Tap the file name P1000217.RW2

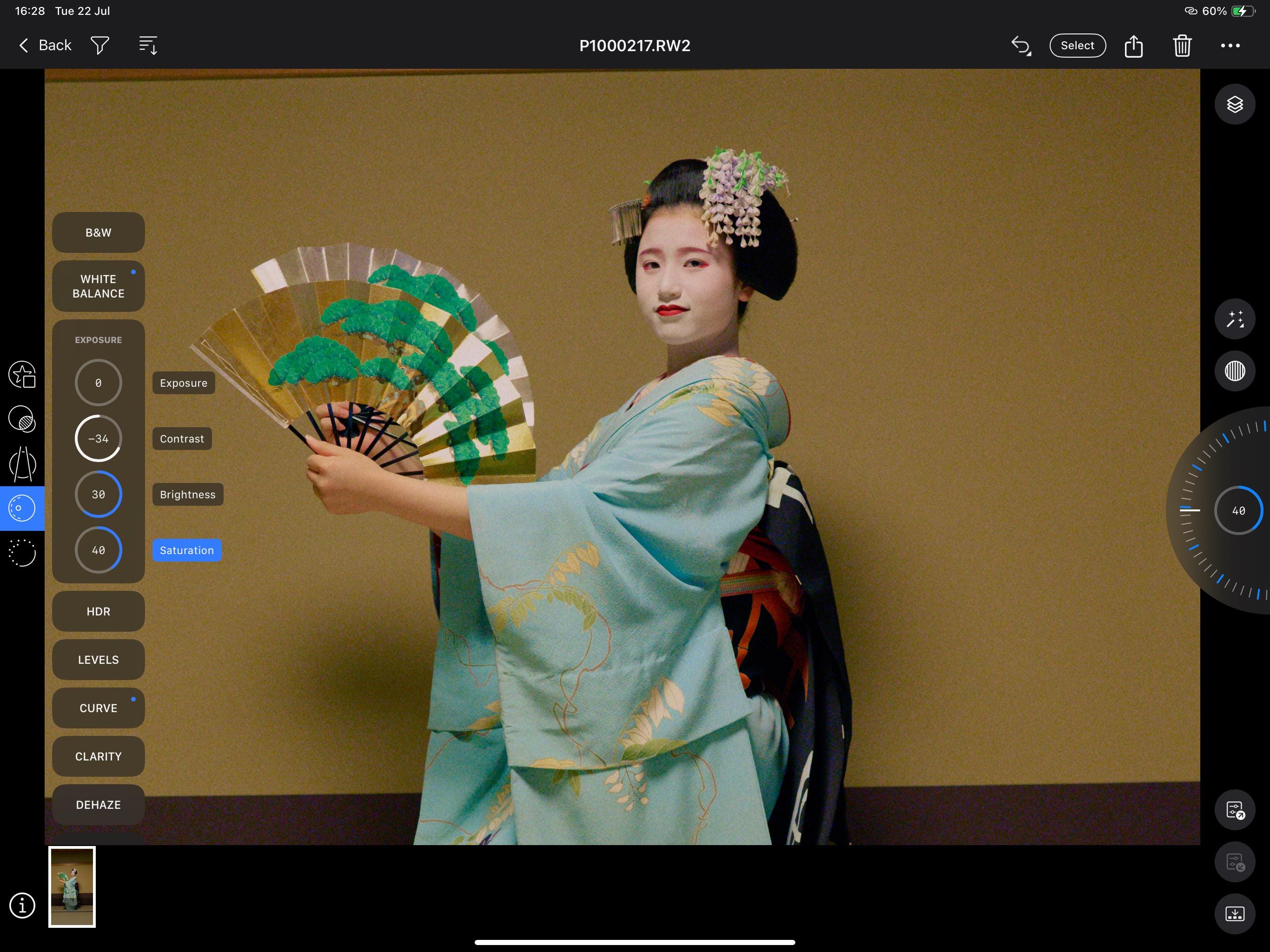point(635,46)
